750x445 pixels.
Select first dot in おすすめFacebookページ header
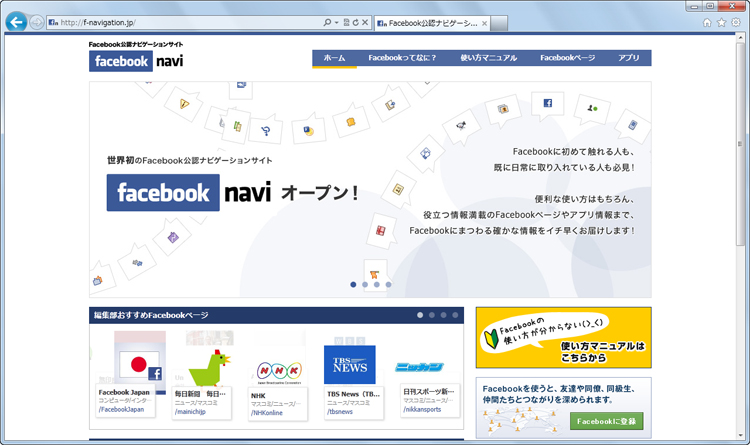tap(420, 315)
